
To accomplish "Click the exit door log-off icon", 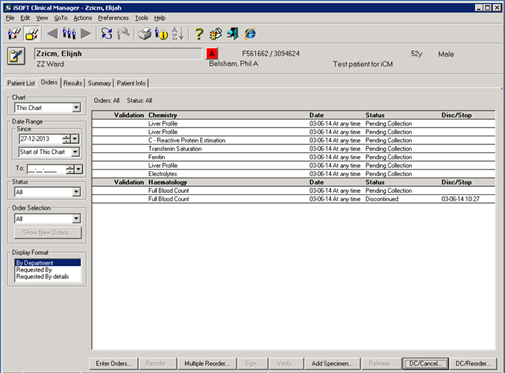I will tap(233, 34).
